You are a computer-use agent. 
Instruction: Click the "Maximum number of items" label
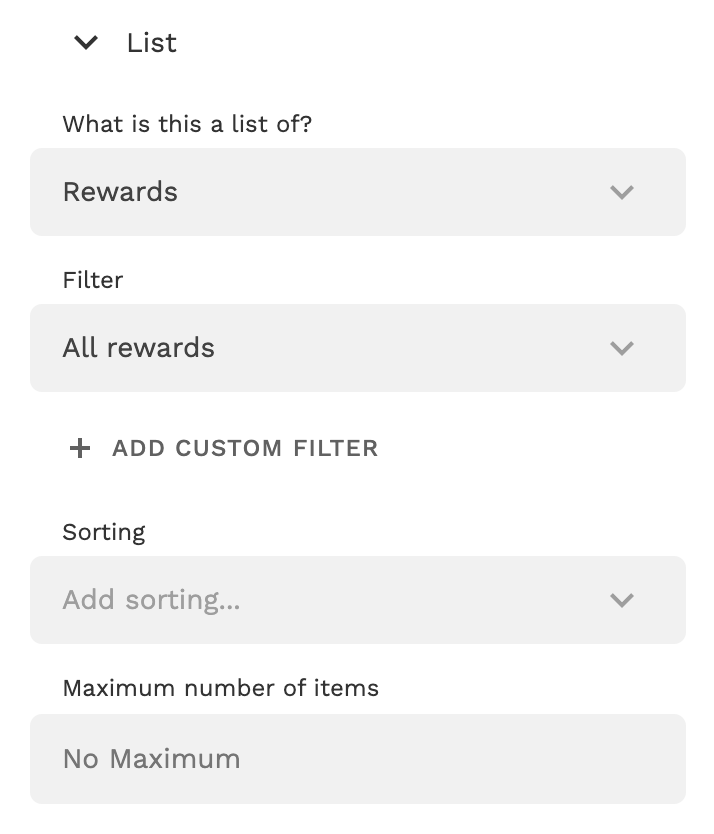221,688
